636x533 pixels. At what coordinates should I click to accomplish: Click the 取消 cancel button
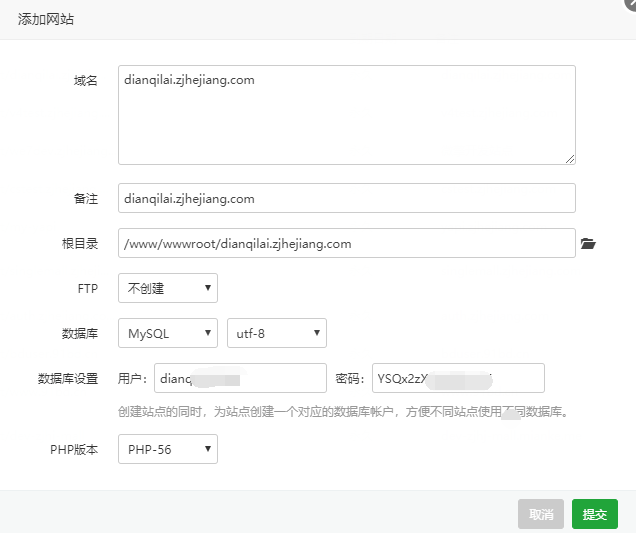click(541, 514)
